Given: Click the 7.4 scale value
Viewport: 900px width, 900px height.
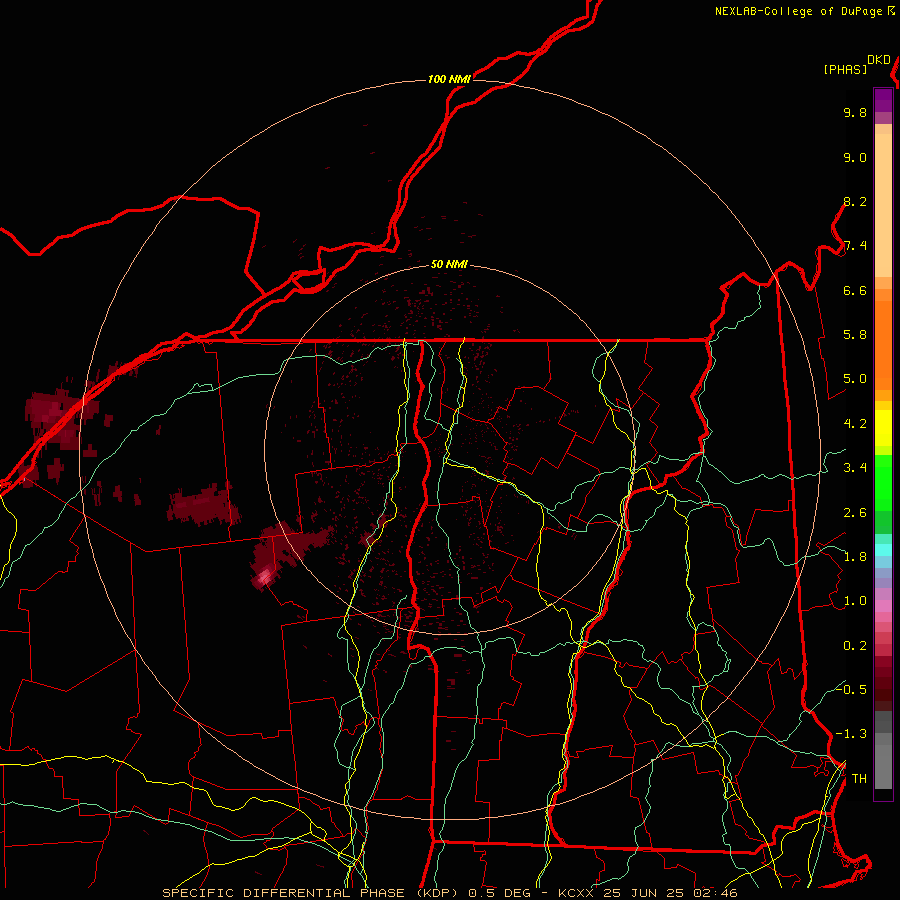Looking at the screenshot, I should coord(855,246).
